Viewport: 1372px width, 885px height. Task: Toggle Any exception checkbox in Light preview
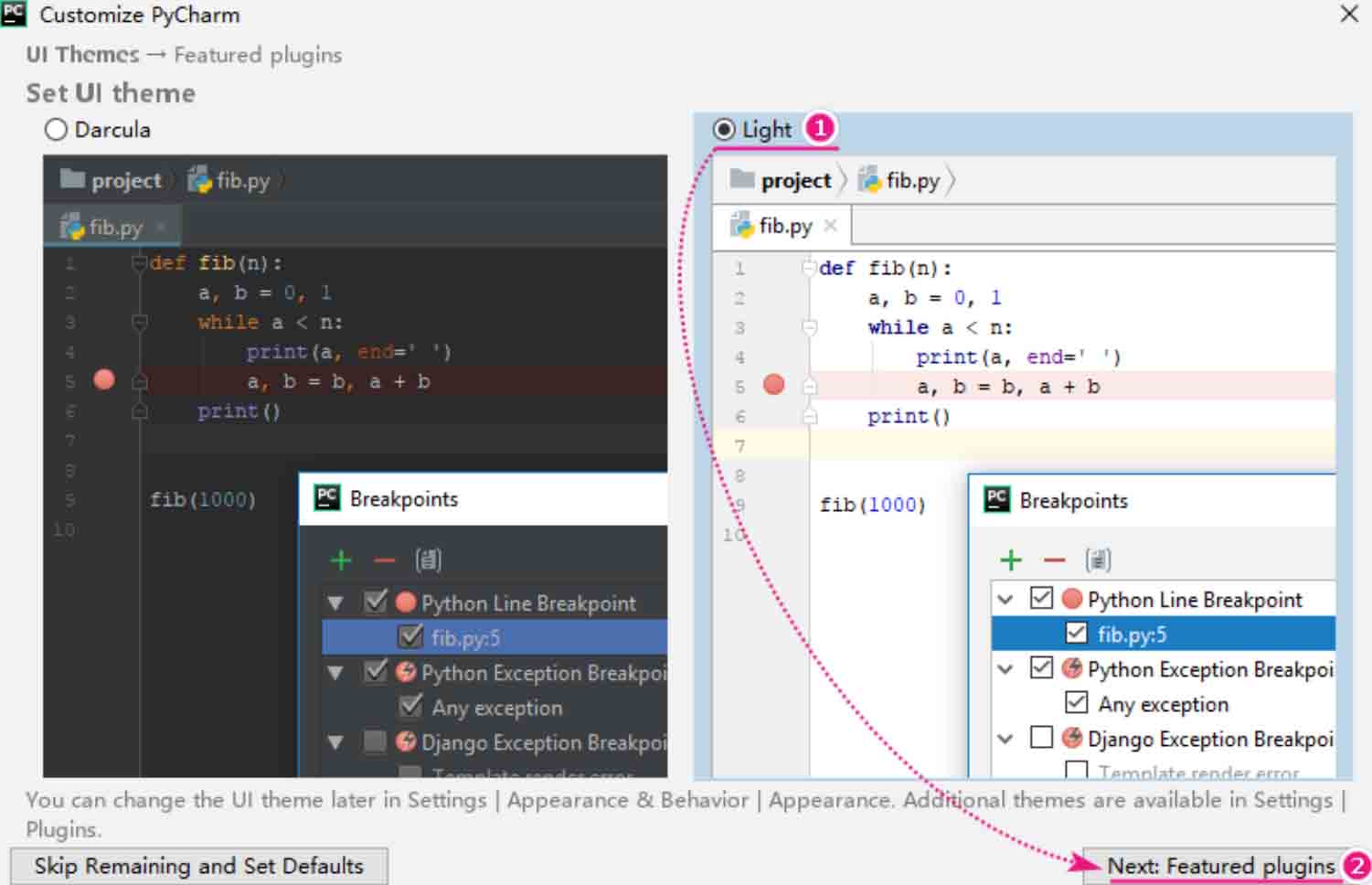coord(1077,702)
